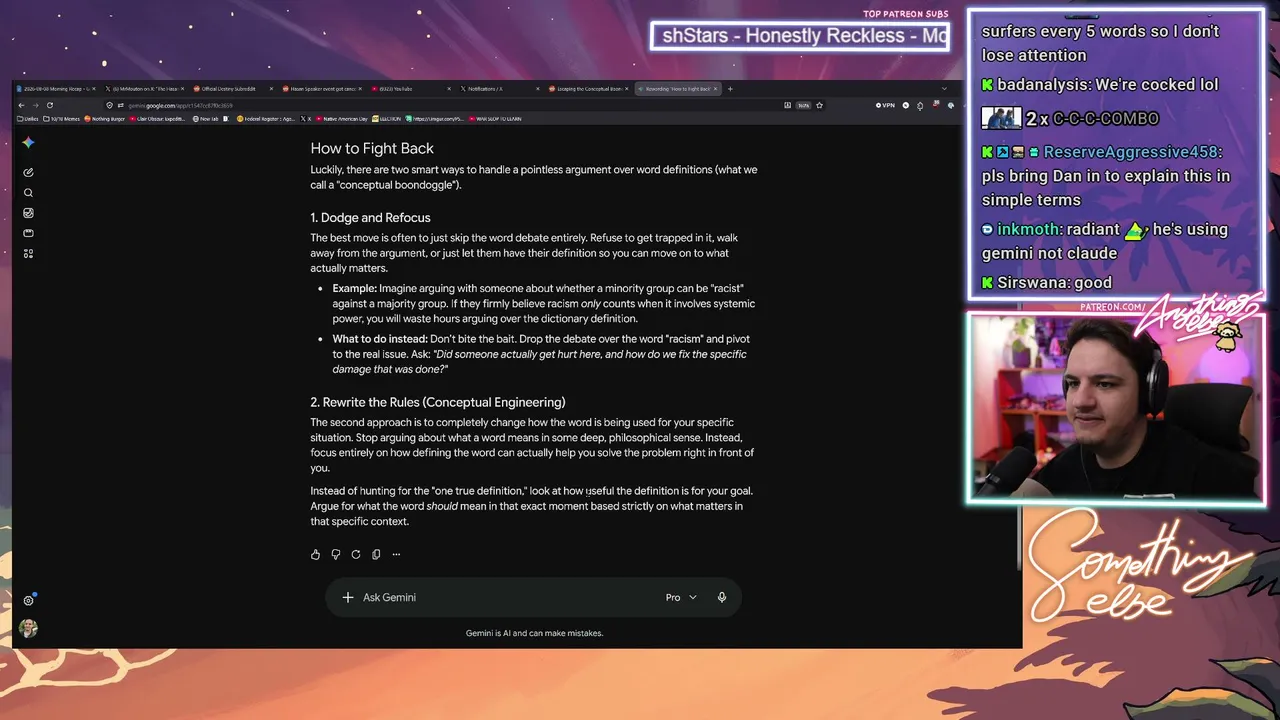
Task: Switch to the Escaping the Conceptual Boondoggle tab
Action: pos(586,89)
